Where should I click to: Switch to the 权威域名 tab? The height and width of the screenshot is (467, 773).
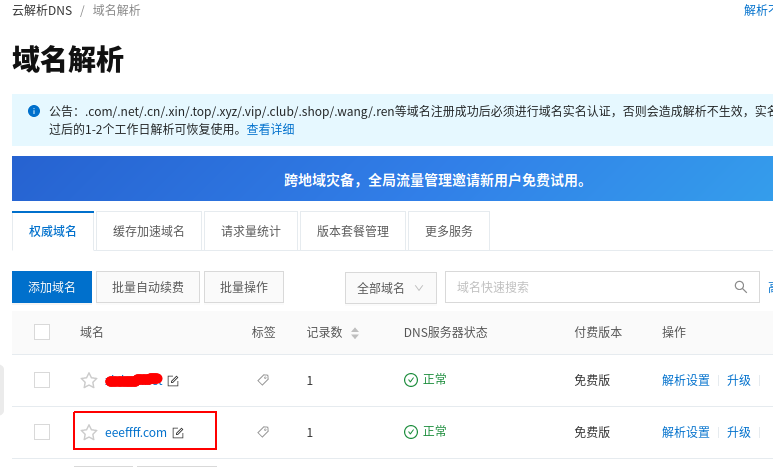point(53,231)
